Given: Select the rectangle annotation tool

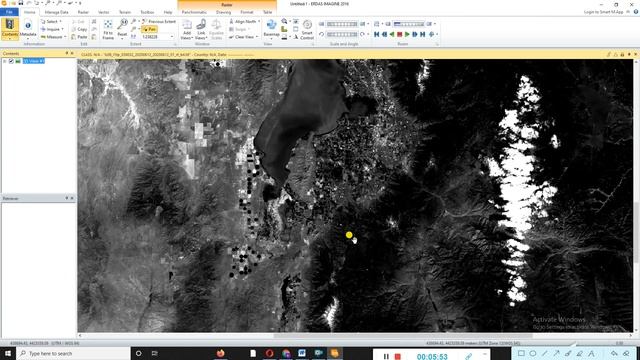Looking at the screenshot, I should [x=521, y=353].
